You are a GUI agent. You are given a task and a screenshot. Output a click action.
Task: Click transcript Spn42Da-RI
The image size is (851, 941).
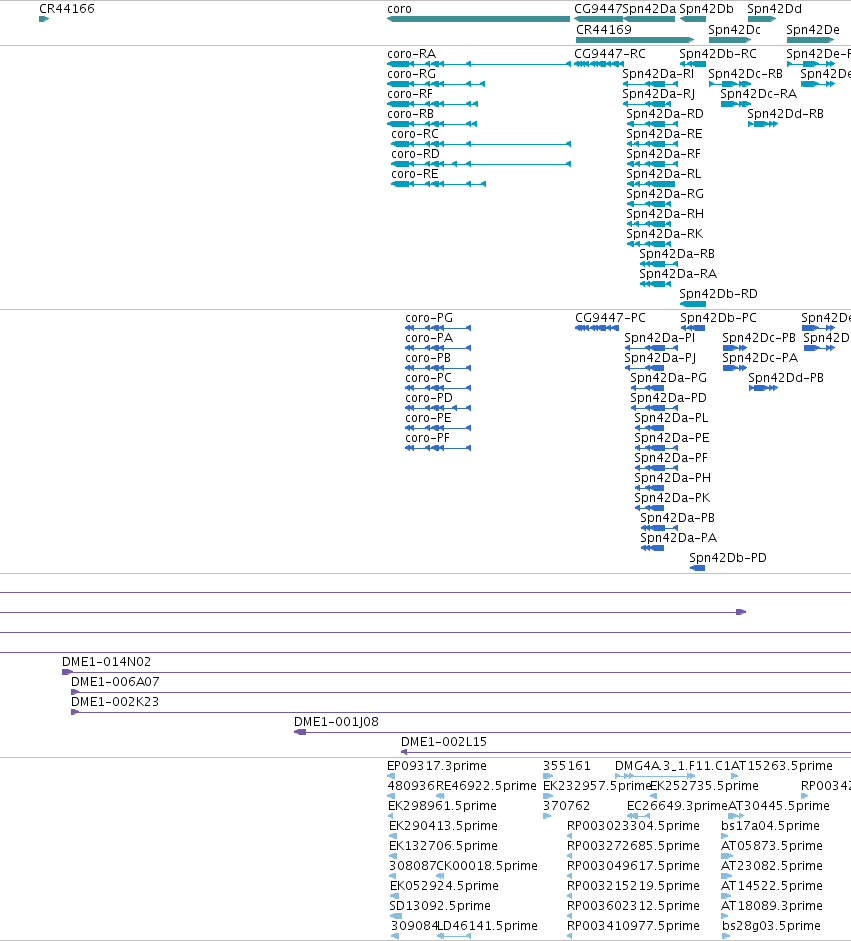(658, 74)
